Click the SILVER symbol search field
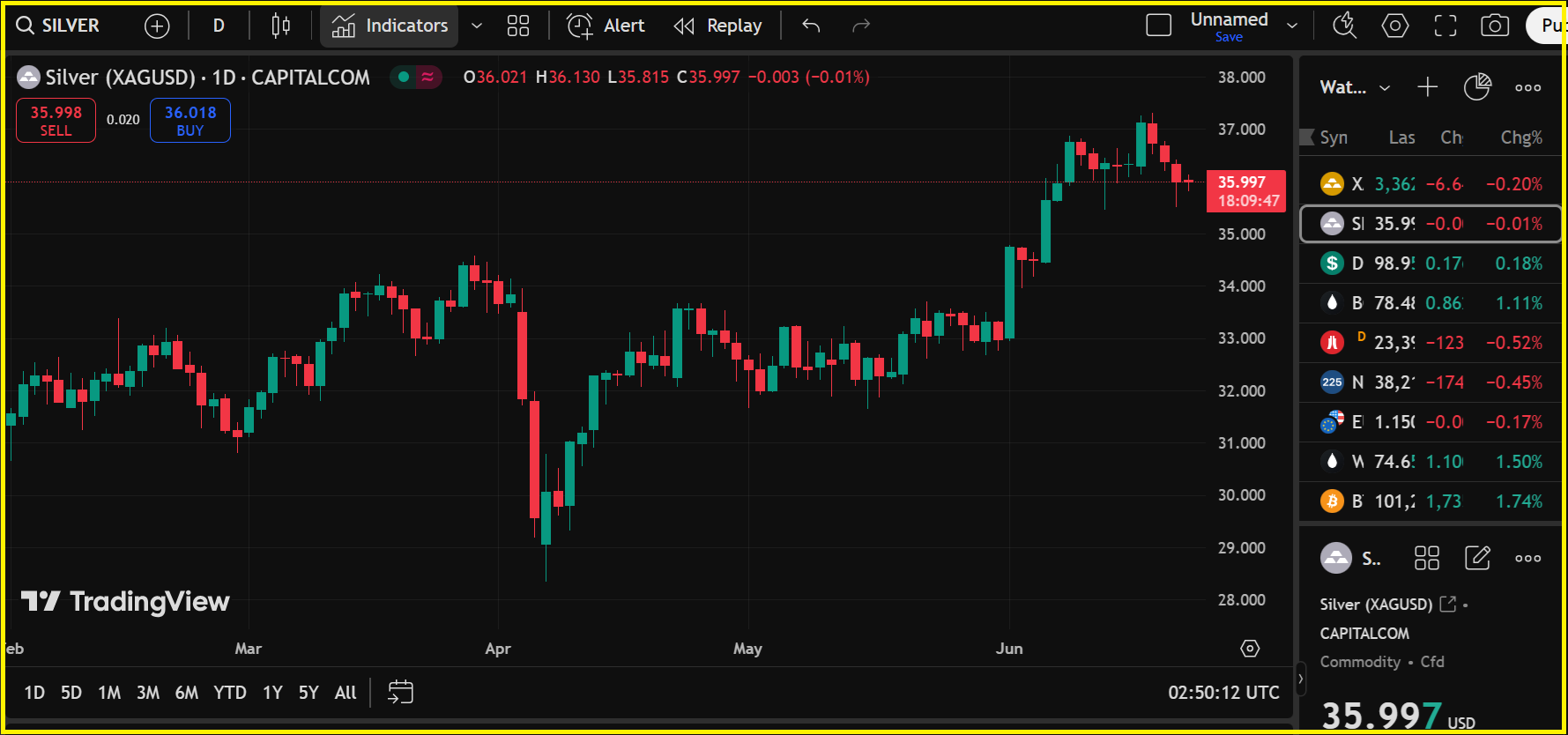The height and width of the screenshot is (735, 1568). 59,26
